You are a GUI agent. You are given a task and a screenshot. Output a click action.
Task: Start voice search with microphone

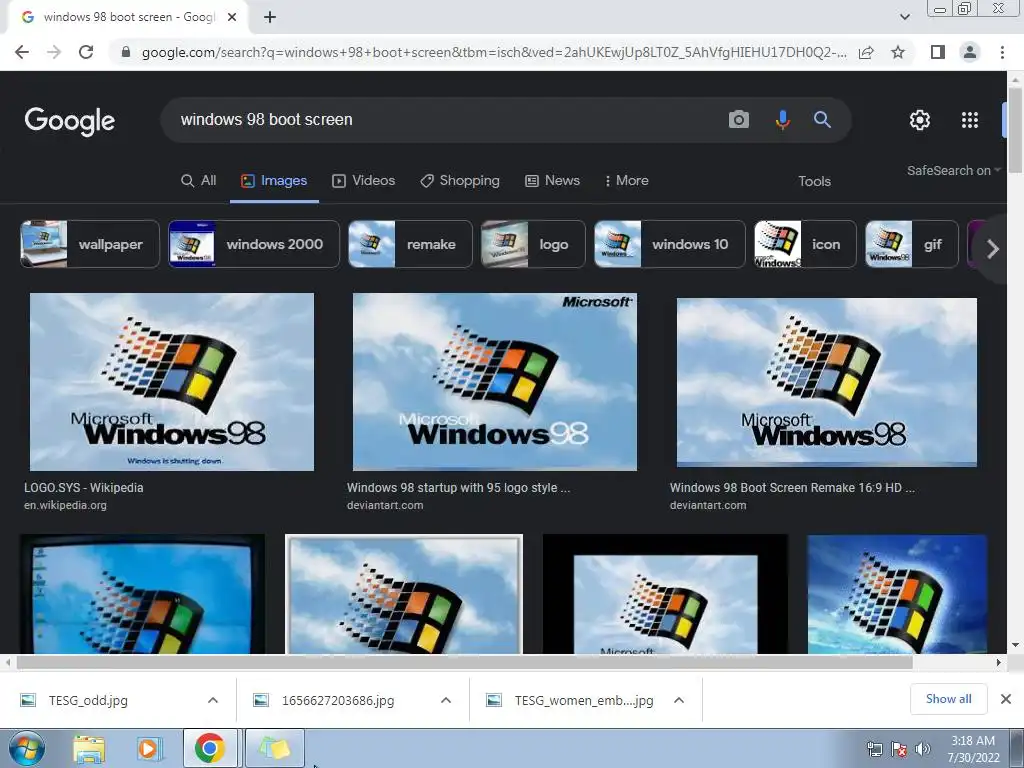pyautogui.click(x=782, y=120)
